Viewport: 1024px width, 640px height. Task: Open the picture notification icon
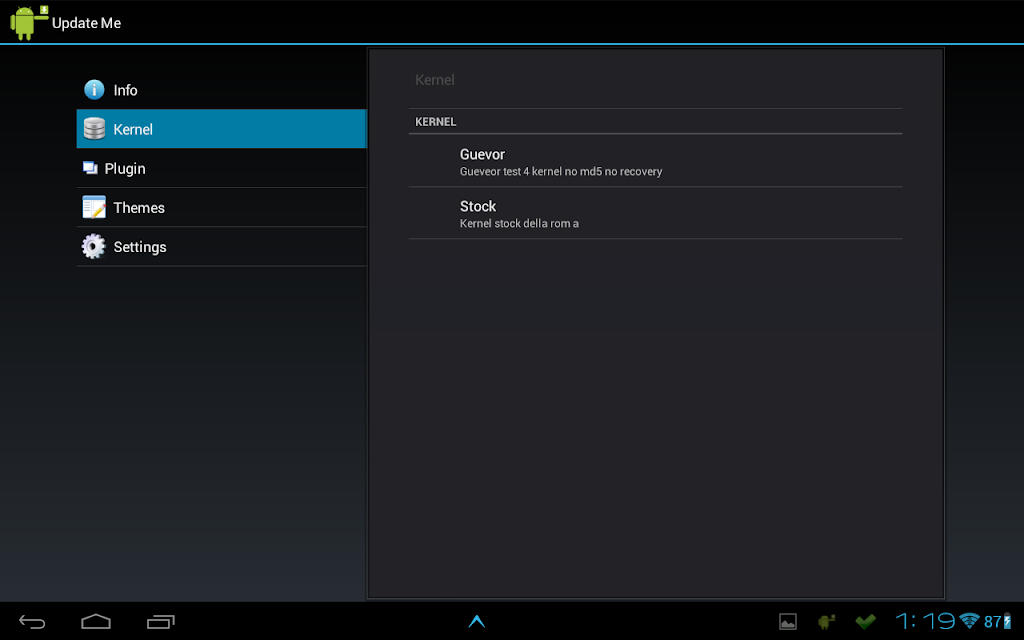tap(788, 622)
